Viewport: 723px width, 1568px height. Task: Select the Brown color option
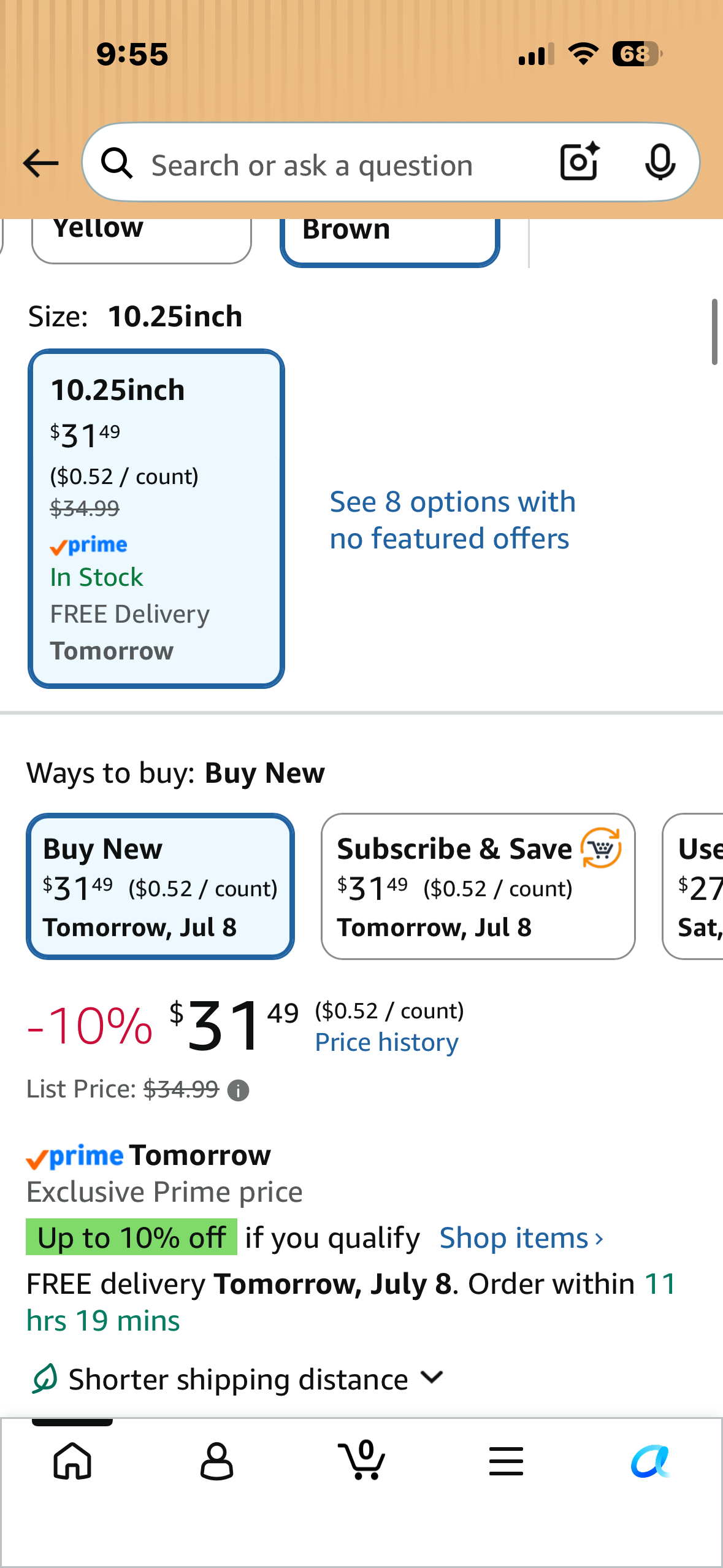pyautogui.click(x=390, y=240)
